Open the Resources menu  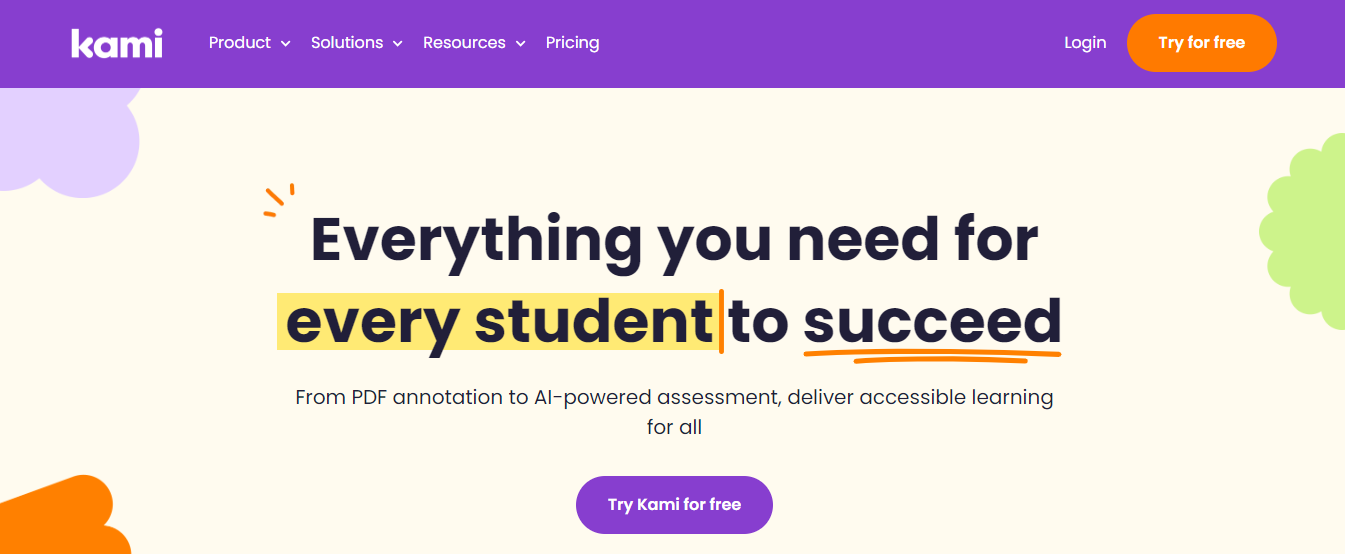click(x=464, y=43)
